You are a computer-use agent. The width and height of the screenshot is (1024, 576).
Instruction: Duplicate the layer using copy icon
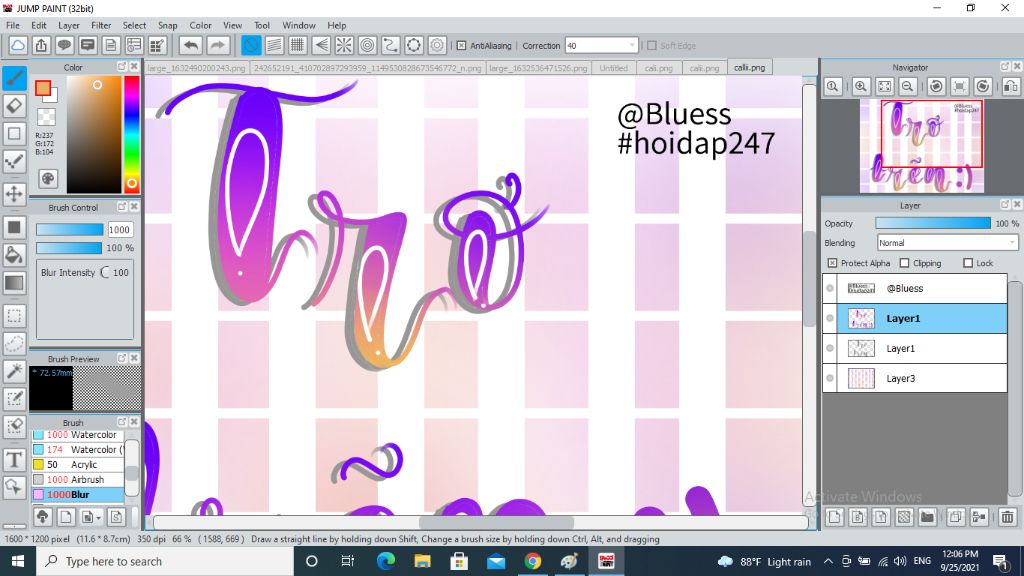tap(955, 517)
